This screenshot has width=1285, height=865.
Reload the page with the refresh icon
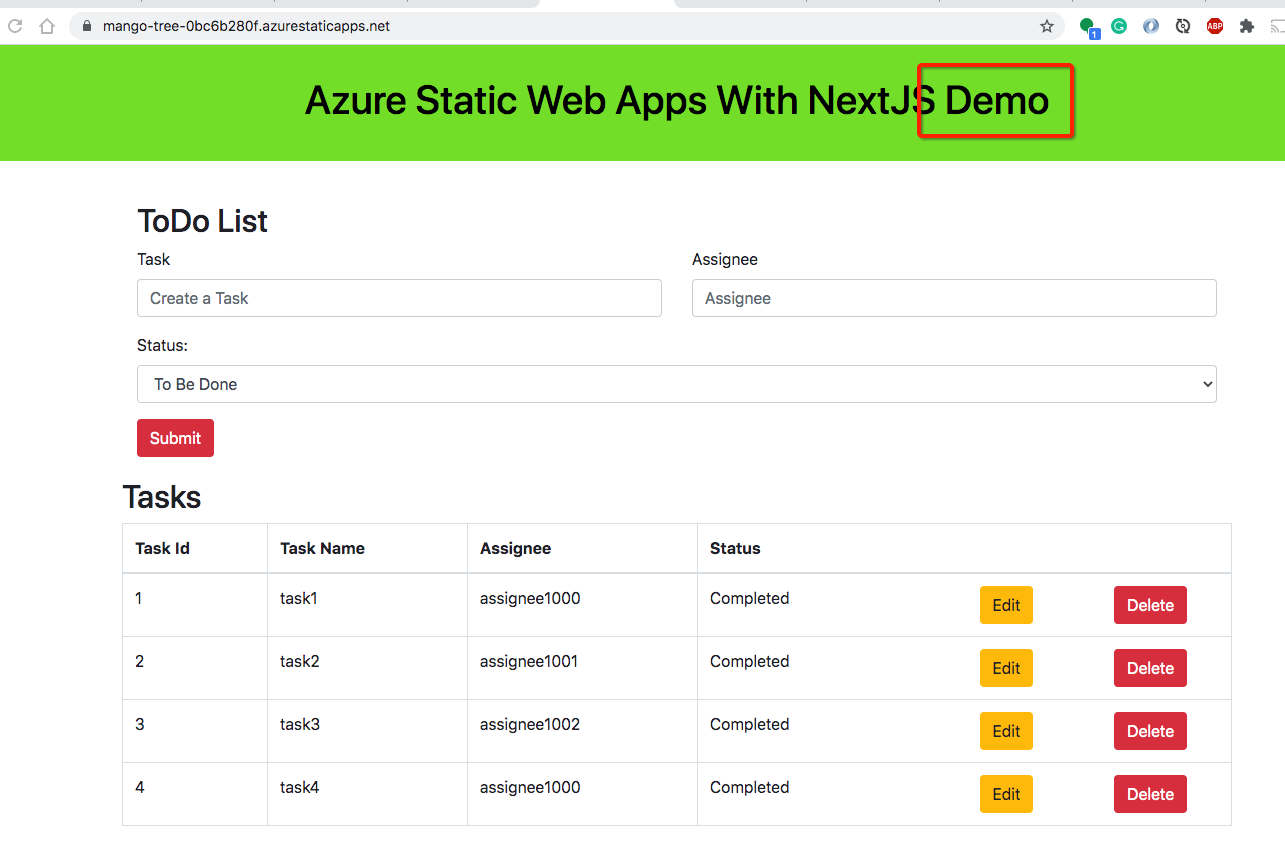pyautogui.click(x=14, y=26)
